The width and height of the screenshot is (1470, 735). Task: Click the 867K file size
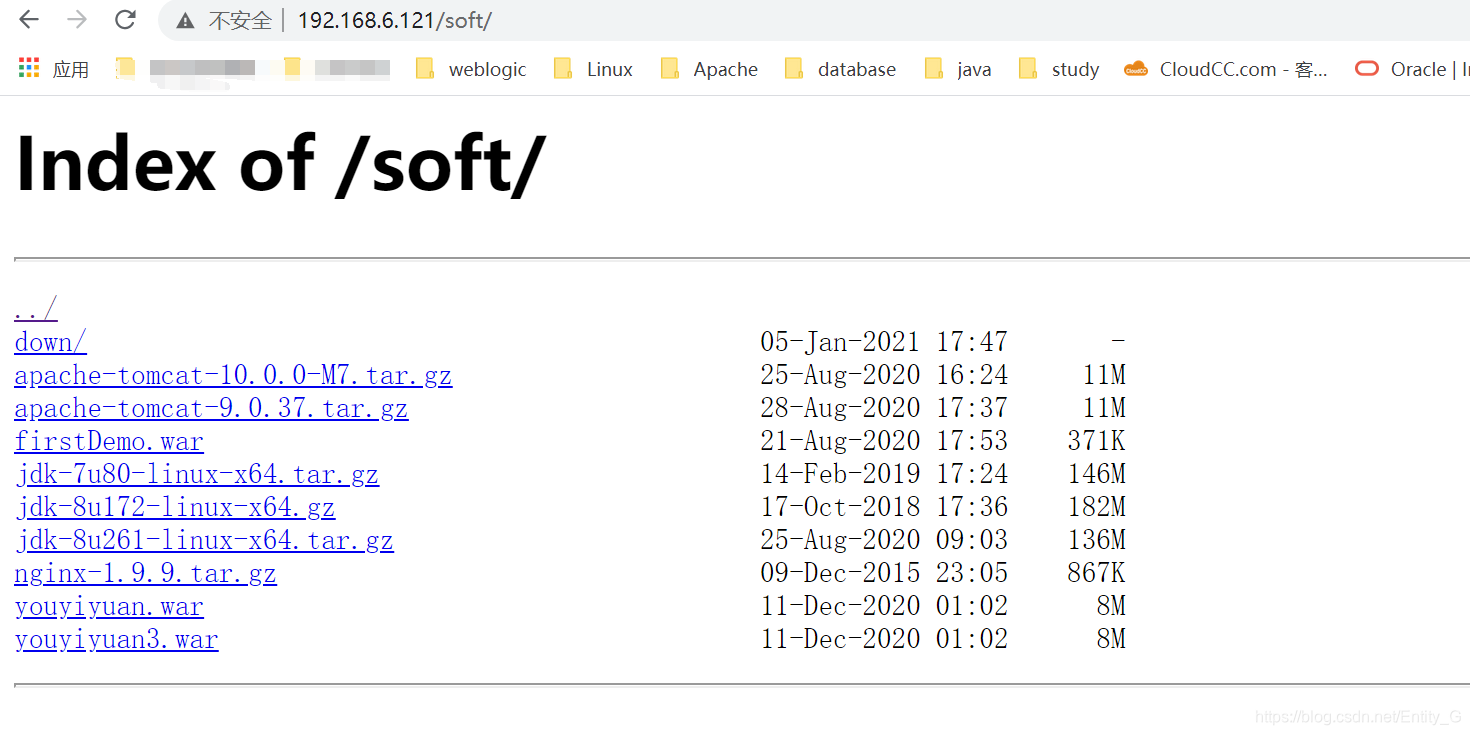(1096, 573)
